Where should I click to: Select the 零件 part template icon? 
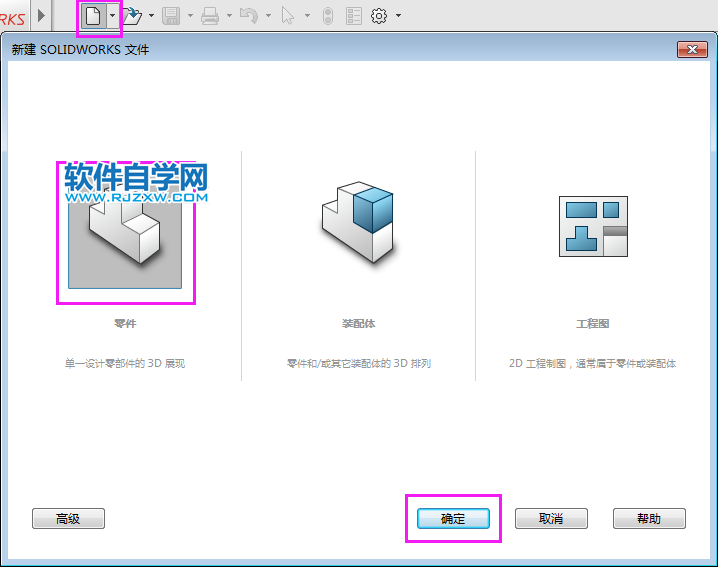(125, 233)
